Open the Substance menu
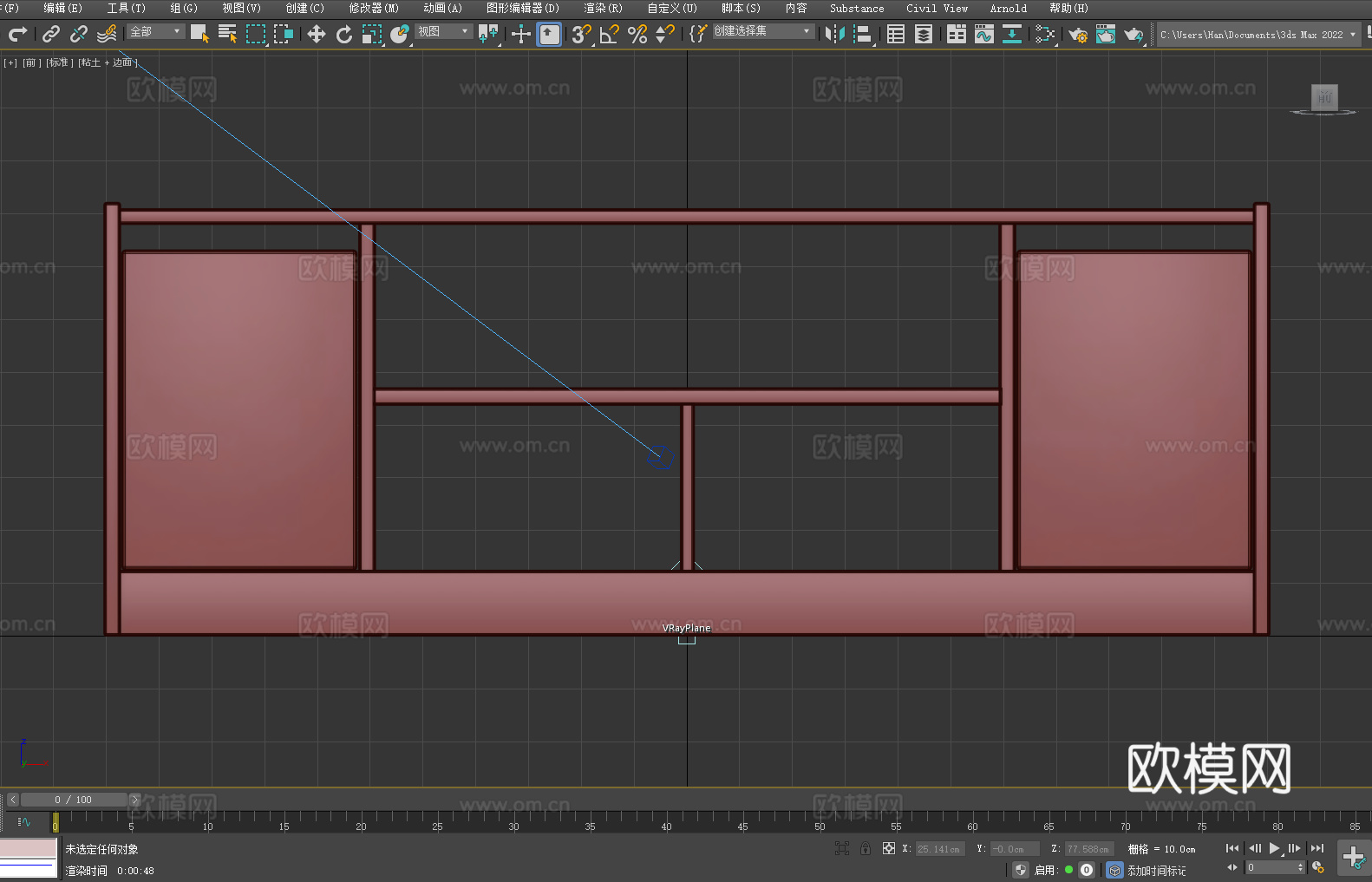 coord(857,8)
